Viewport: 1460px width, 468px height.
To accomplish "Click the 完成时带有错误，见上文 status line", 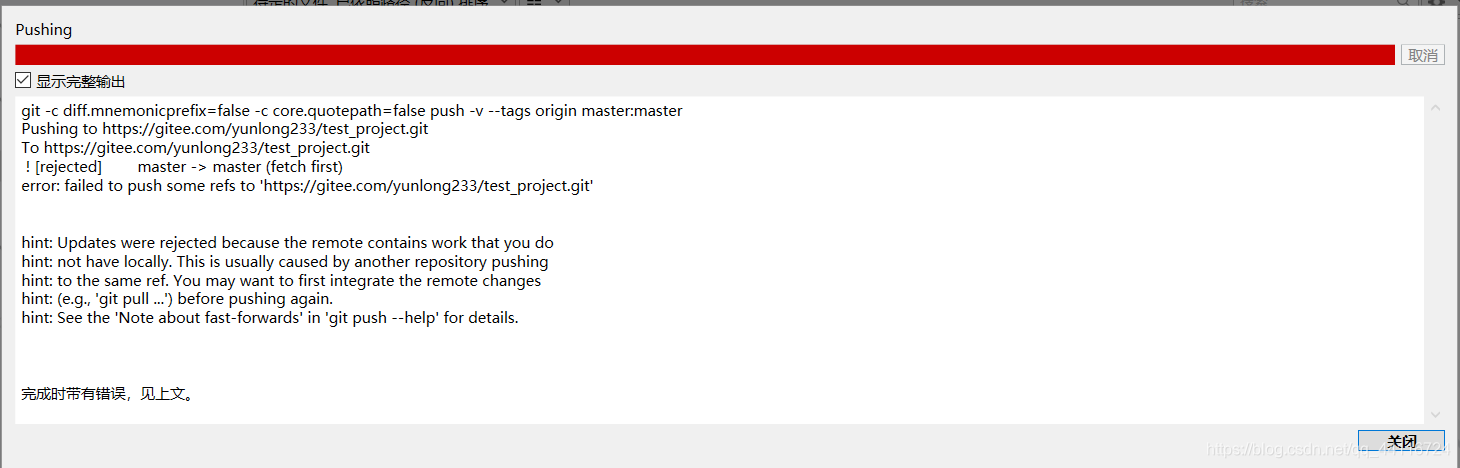I will click(x=108, y=394).
